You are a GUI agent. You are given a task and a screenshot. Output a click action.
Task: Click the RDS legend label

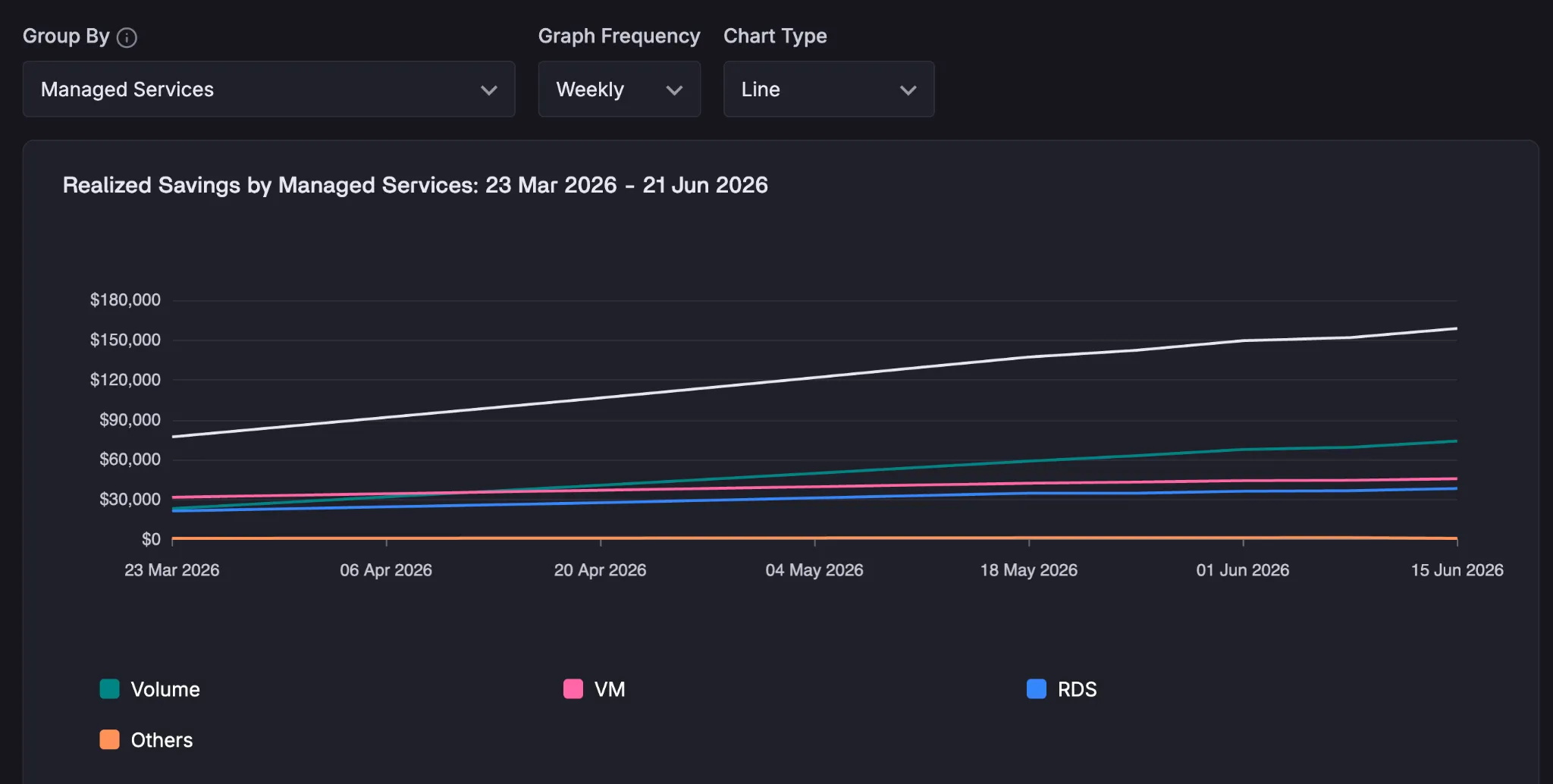(1077, 689)
